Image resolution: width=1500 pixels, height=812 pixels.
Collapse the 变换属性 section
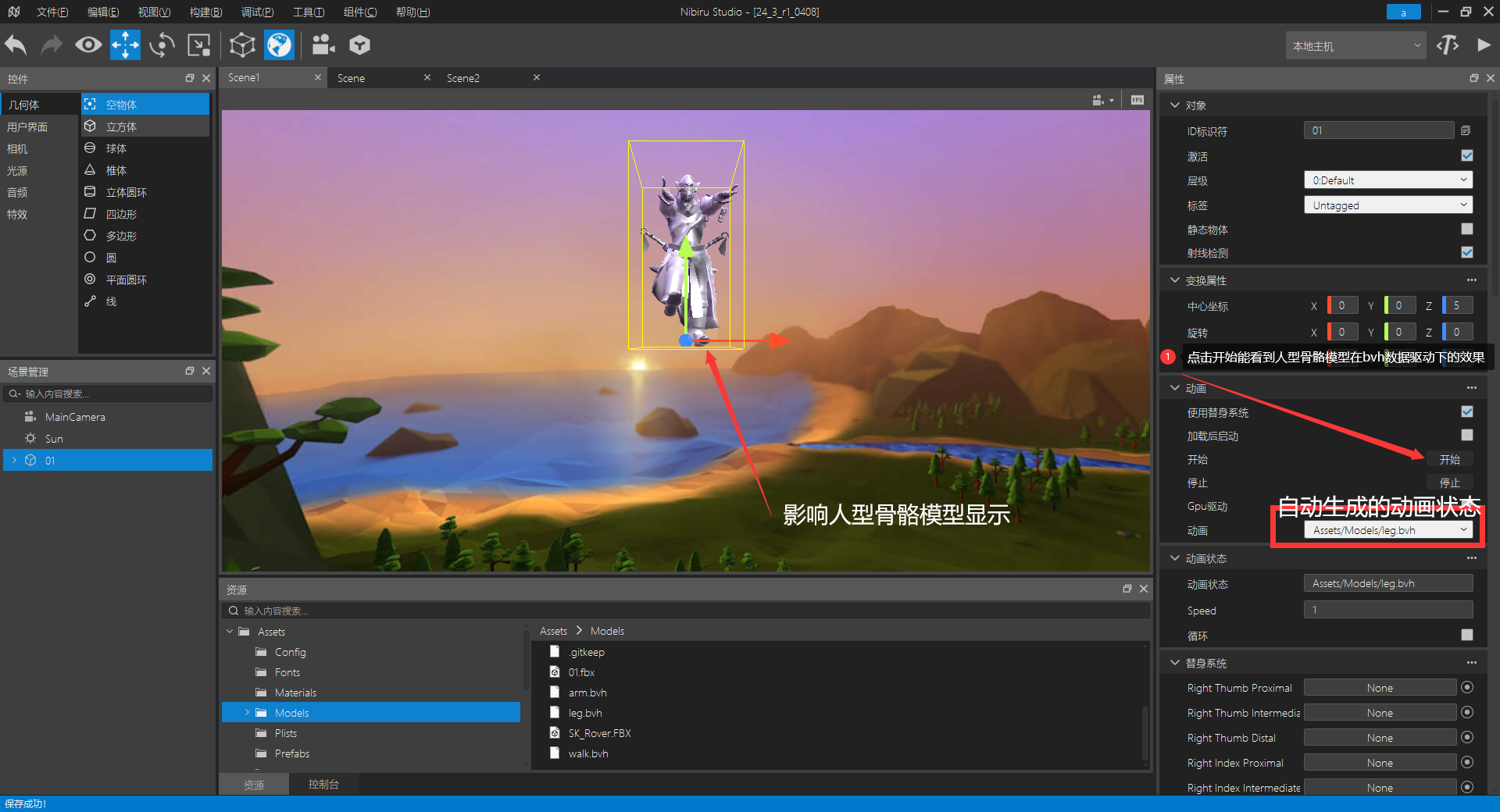click(x=1175, y=280)
